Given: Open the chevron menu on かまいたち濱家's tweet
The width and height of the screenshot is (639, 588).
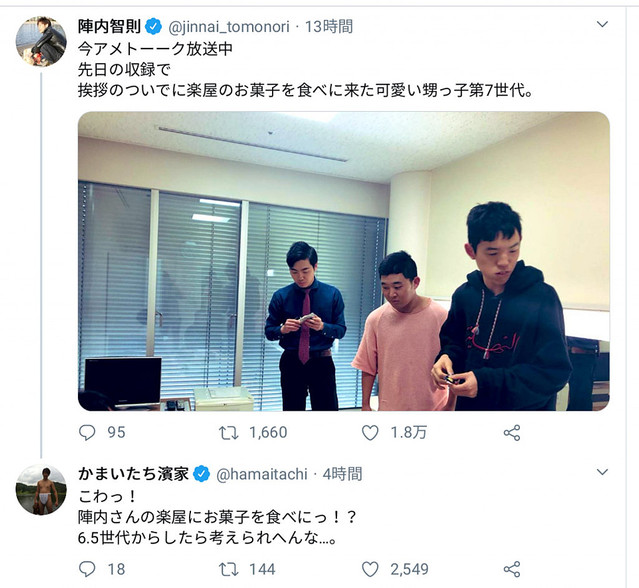Looking at the screenshot, I should click(x=602, y=472).
